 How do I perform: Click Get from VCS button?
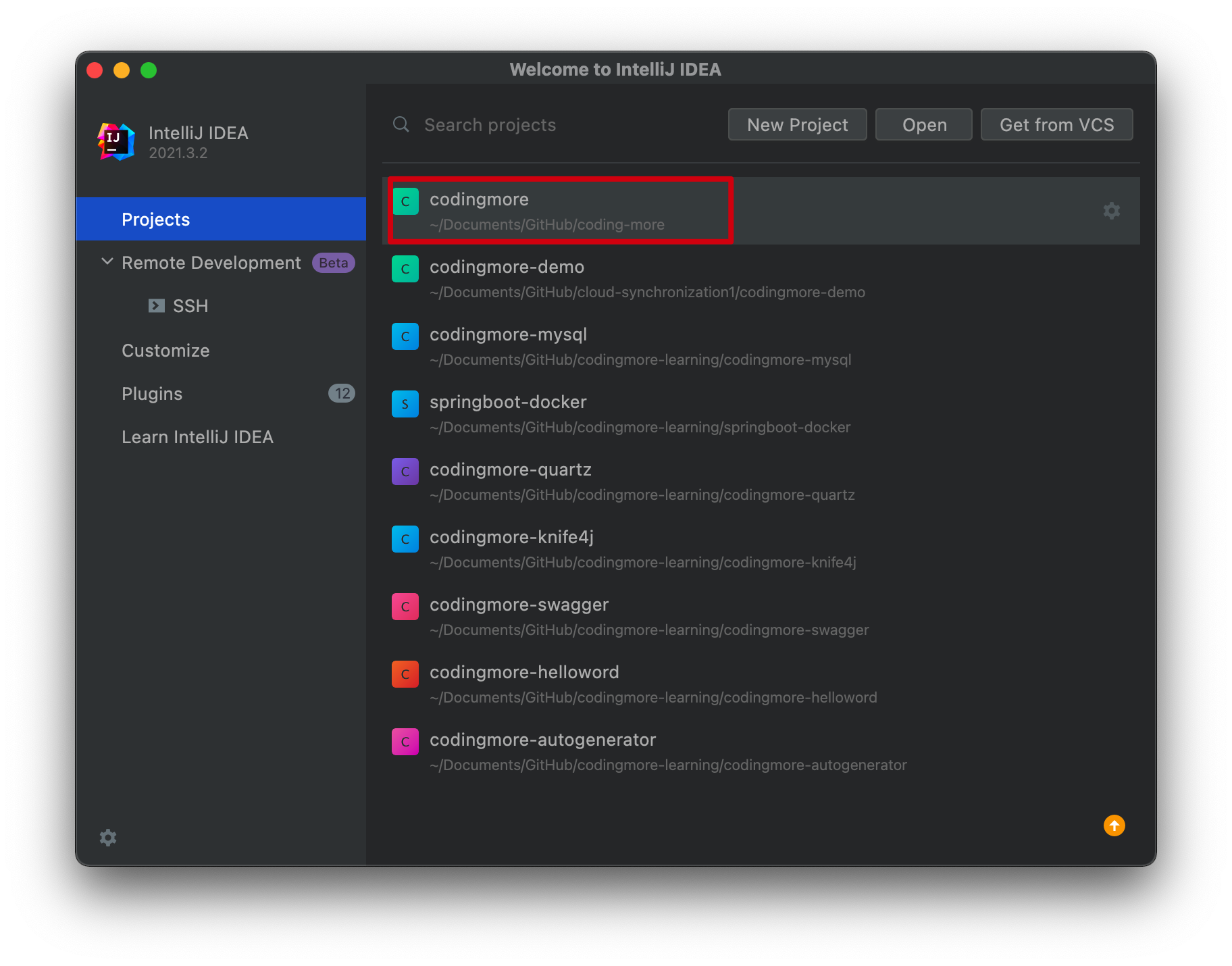[x=1056, y=125]
